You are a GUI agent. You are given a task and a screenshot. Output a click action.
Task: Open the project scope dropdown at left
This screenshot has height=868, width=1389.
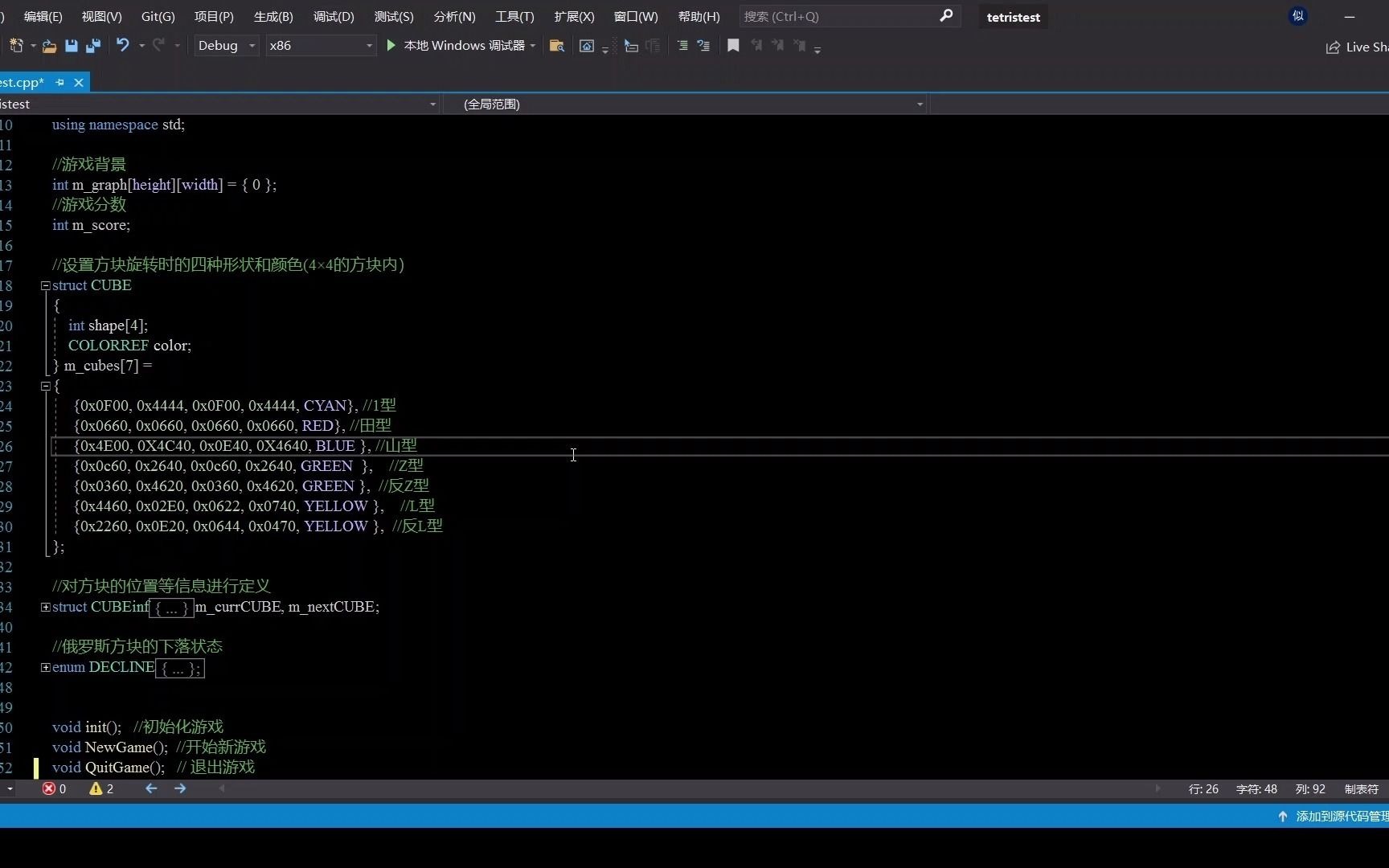219,104
